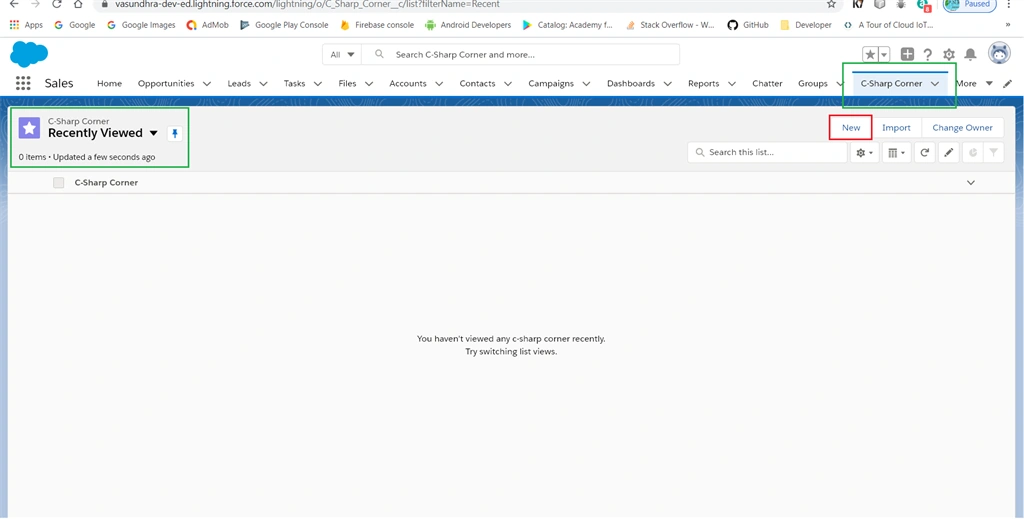Go to the Home tab

coord(110,84)
